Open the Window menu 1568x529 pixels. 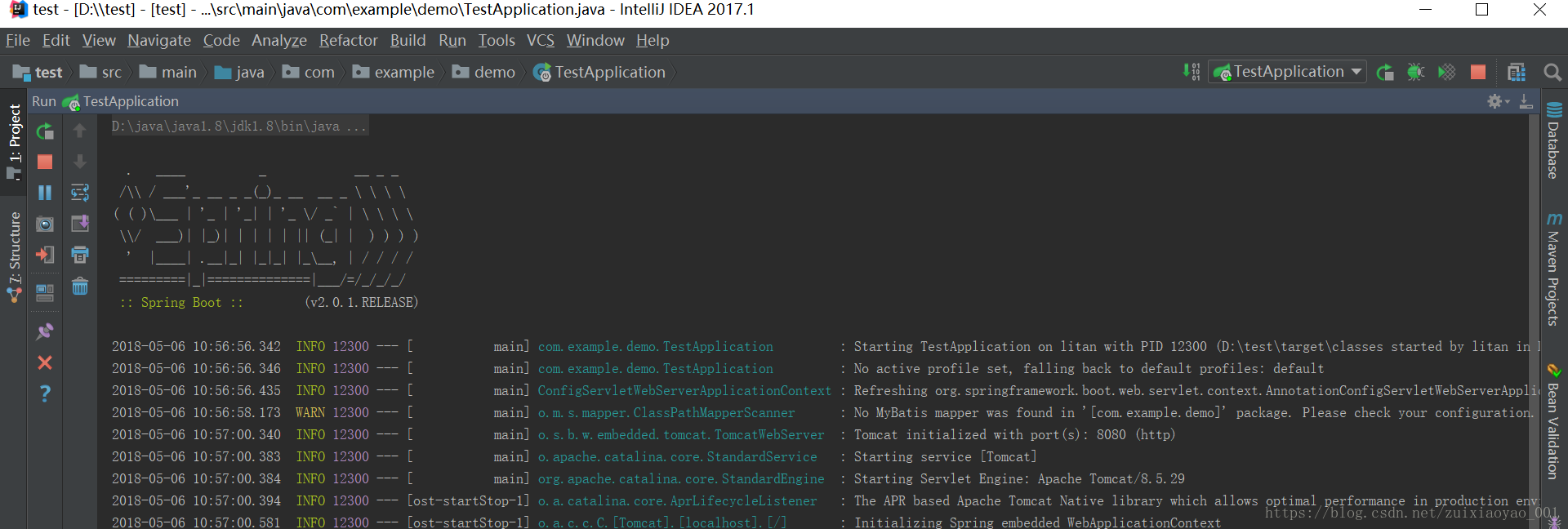[x=595, y=40]
